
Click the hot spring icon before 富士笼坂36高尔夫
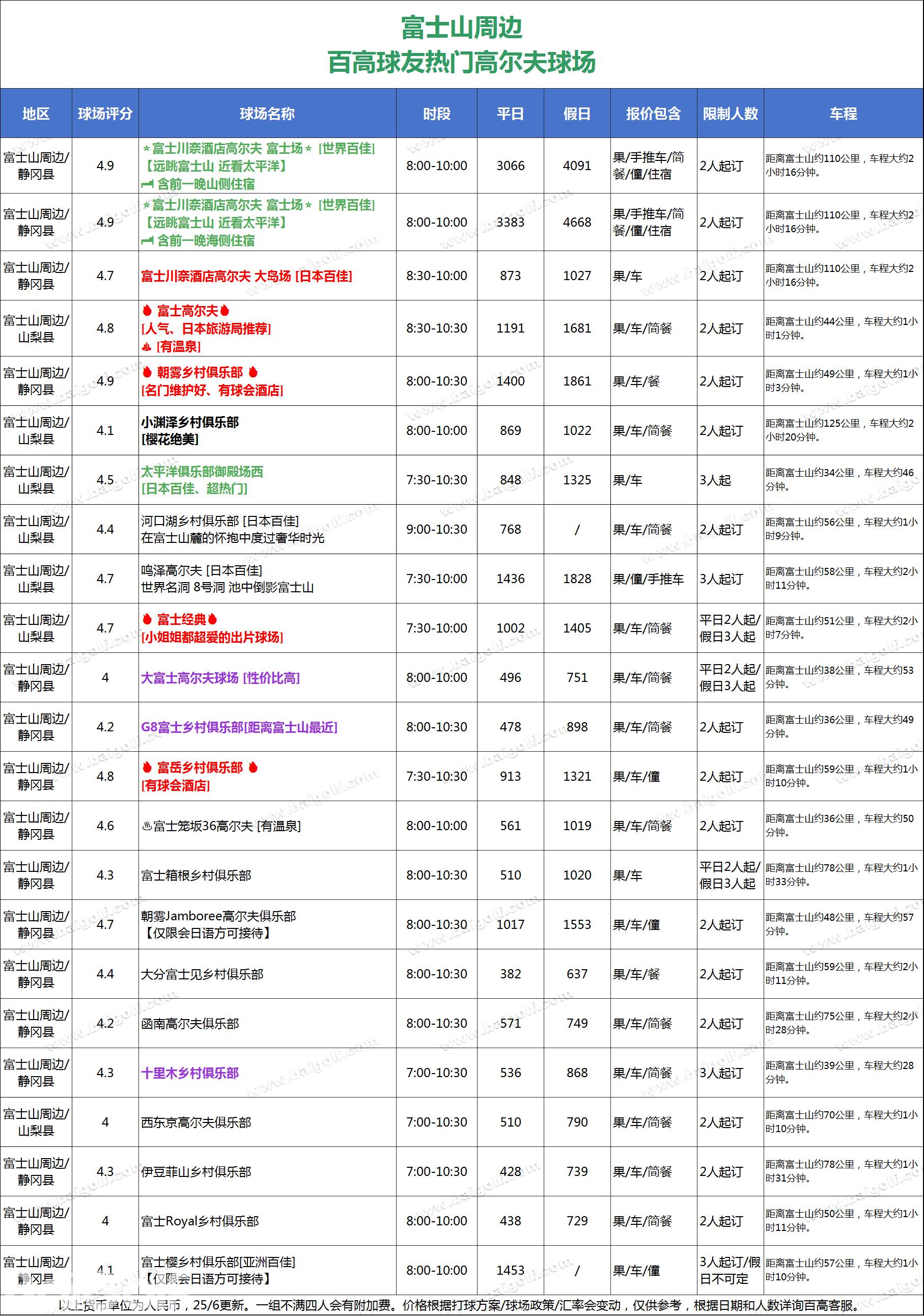click(x=147, y=826)
